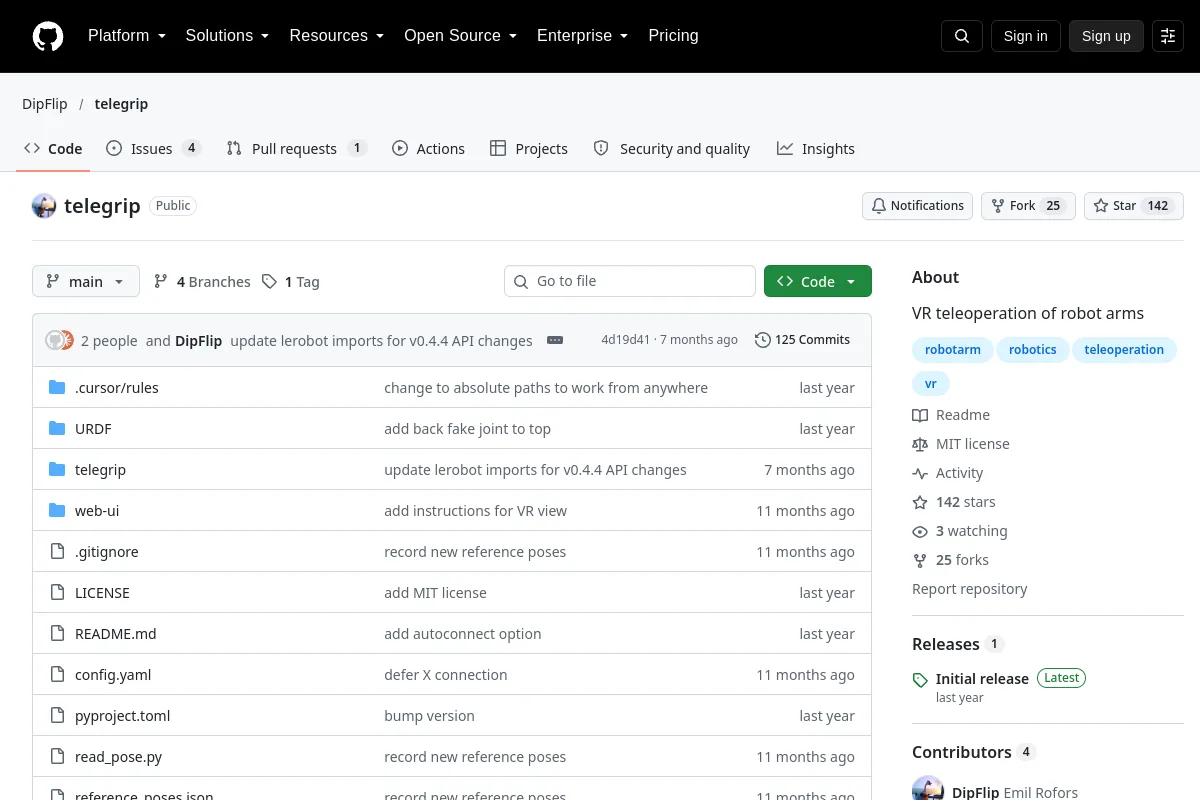Open Security and quality tab
The width and height of the screenshot is (1200, 800).
pos(672,148)
